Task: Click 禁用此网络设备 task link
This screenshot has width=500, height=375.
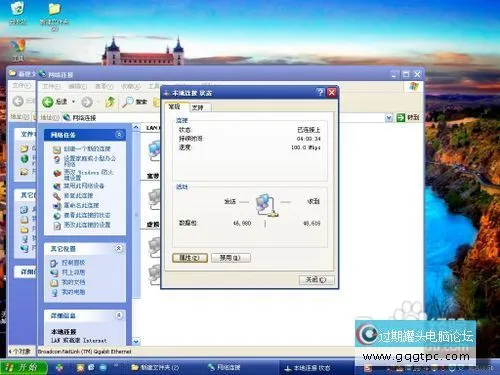Action: pyautogui.click(x=84, y=186)
